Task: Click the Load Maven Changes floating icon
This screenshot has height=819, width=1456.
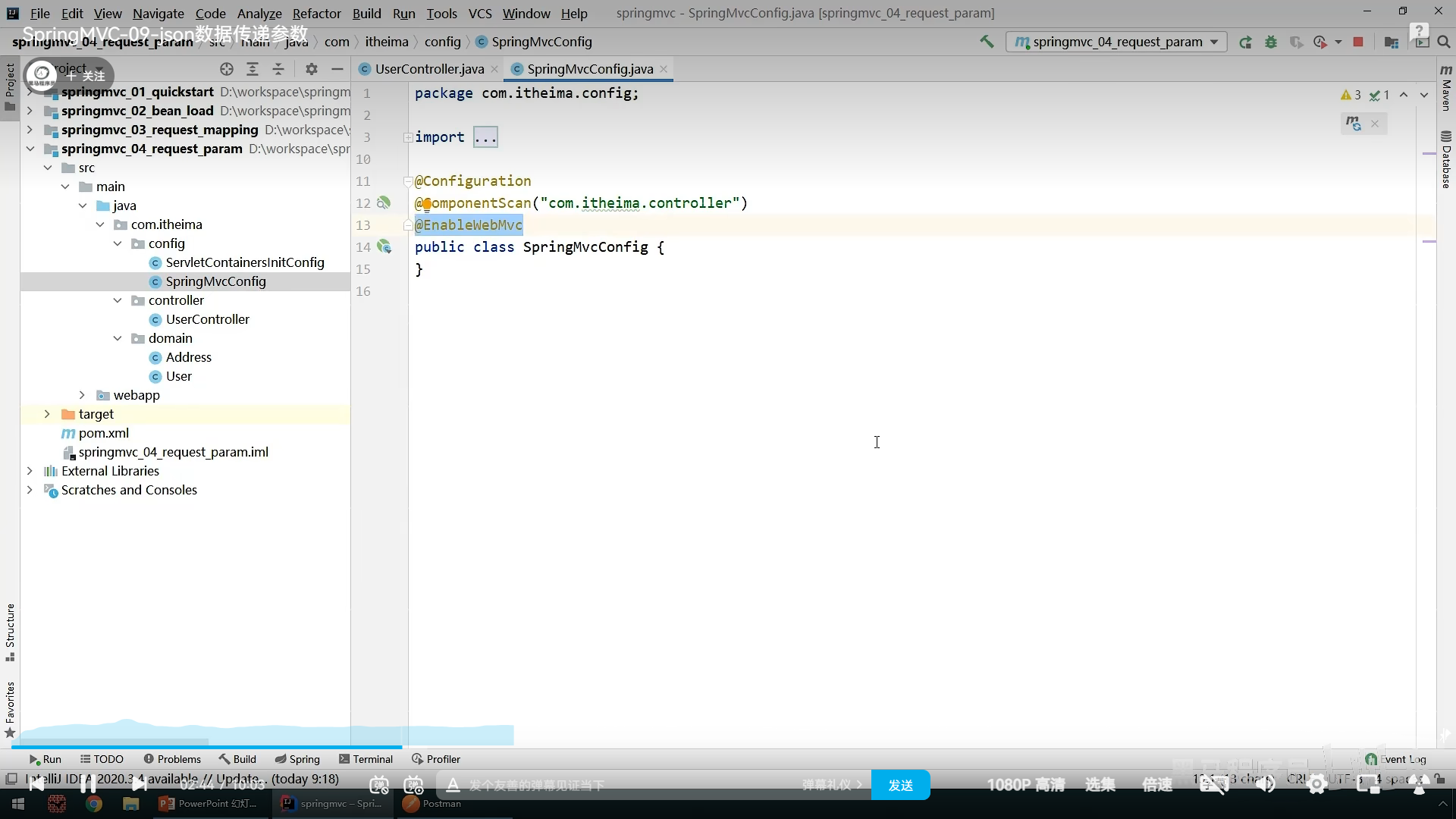Action: click(1354, 123)
